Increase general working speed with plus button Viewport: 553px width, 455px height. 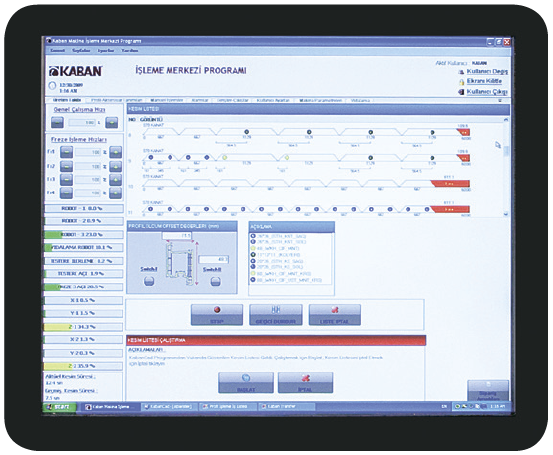click(x=112, y=122)
